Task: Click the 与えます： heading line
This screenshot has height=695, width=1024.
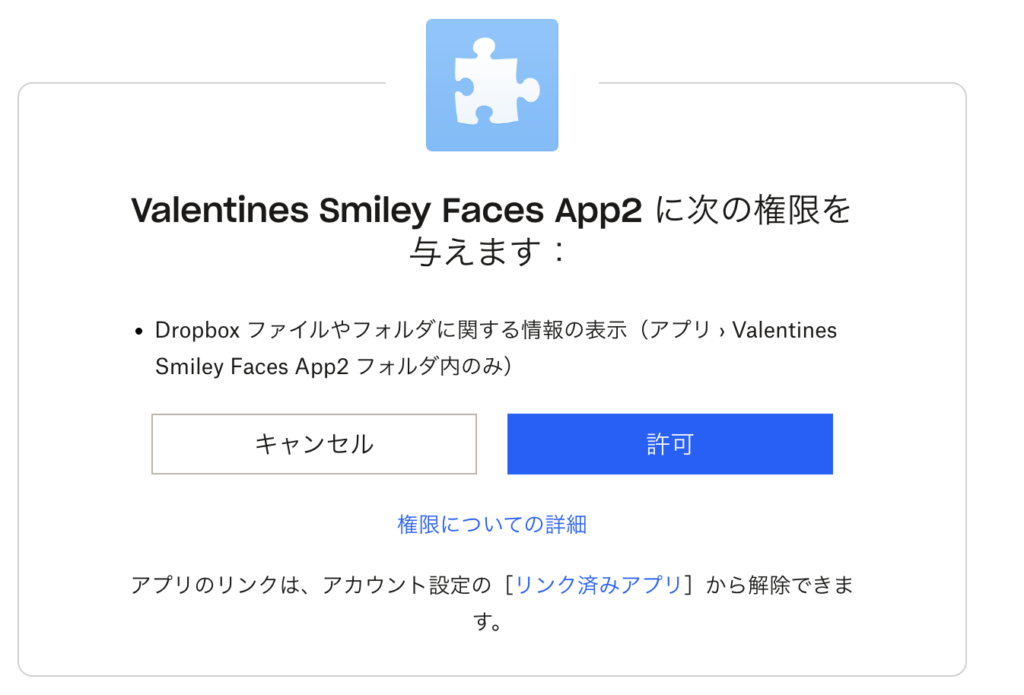Action: point(489,252)
